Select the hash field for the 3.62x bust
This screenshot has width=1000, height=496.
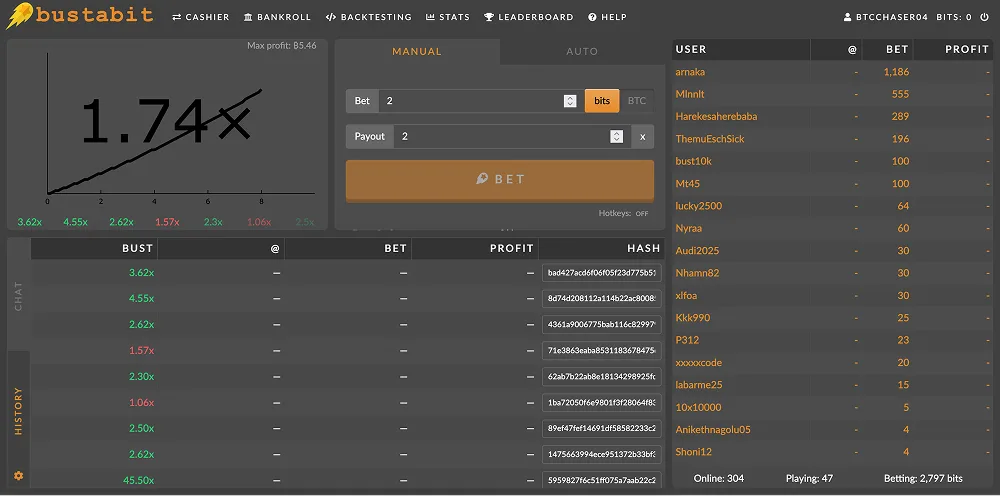pyautogui.click(x=600, y=272)
